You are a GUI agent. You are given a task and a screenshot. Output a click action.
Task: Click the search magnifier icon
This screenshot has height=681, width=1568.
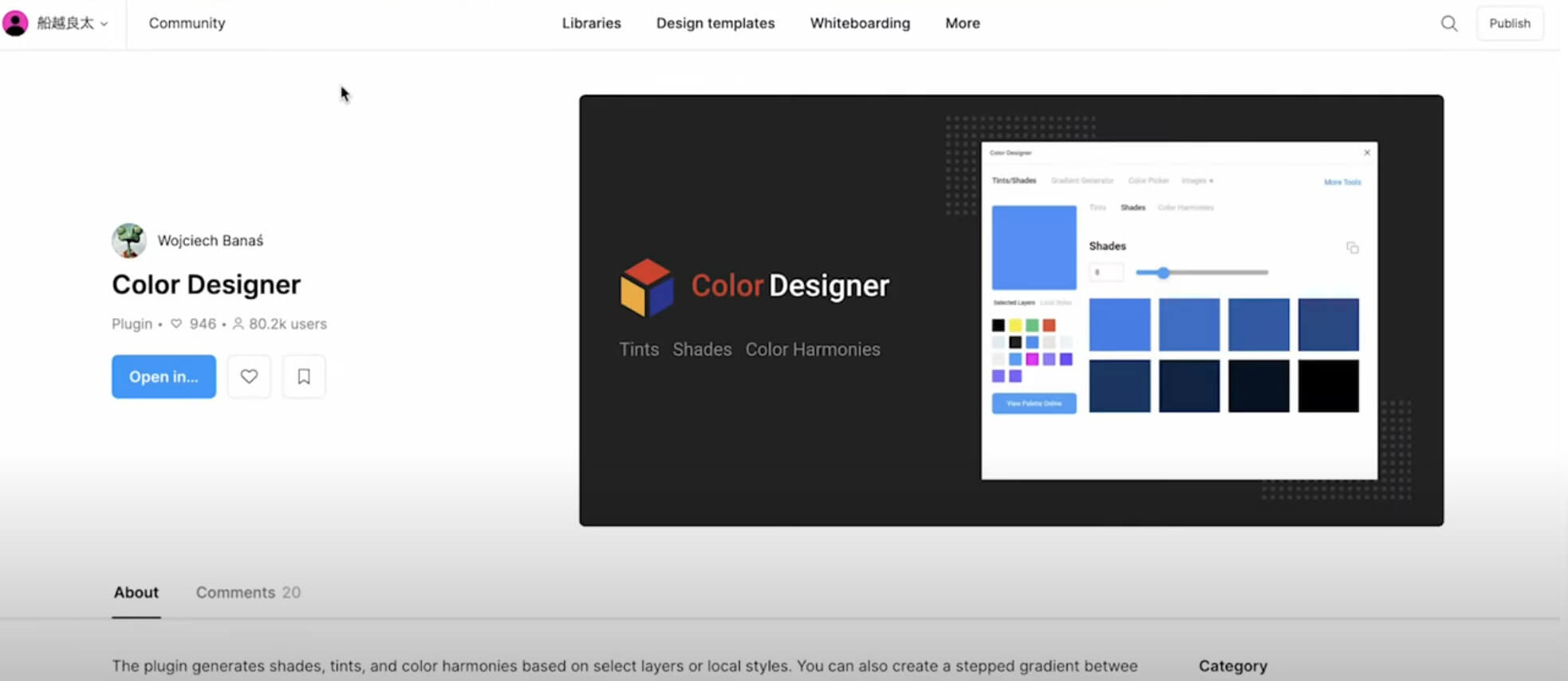1449,24
